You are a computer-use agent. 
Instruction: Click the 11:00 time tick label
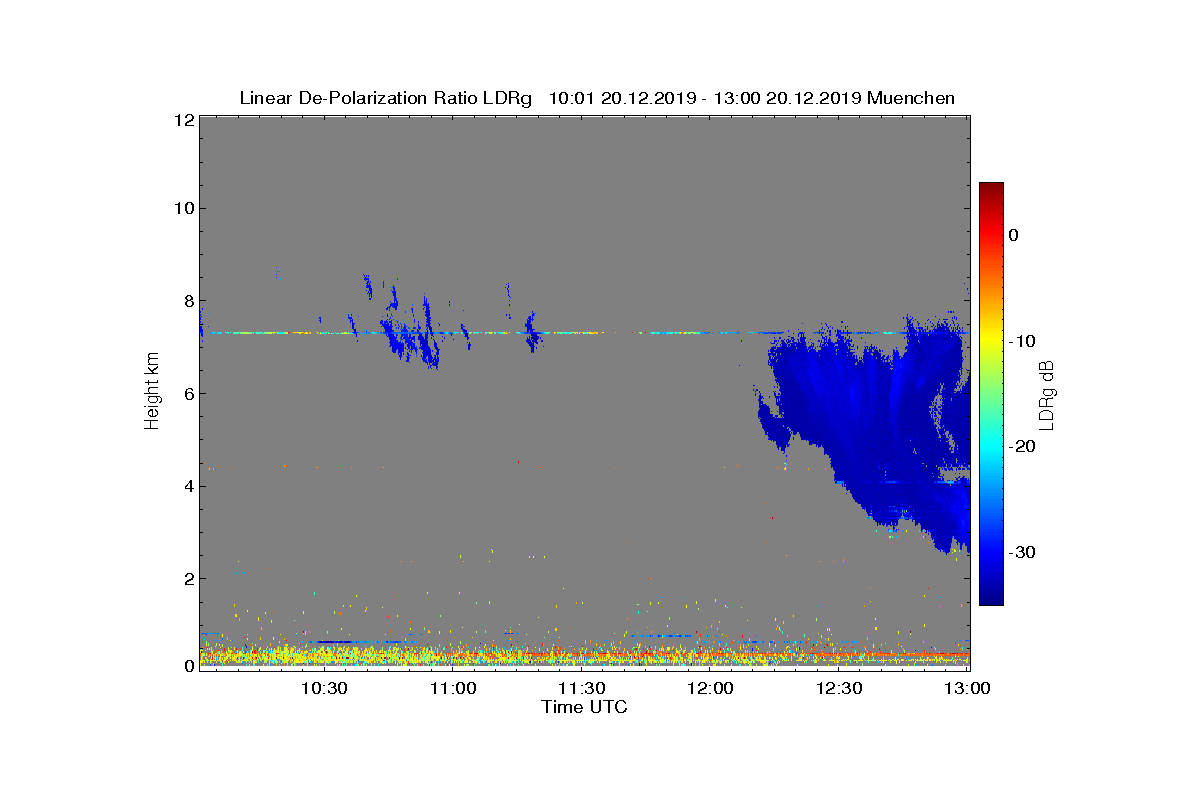[453, 688]
